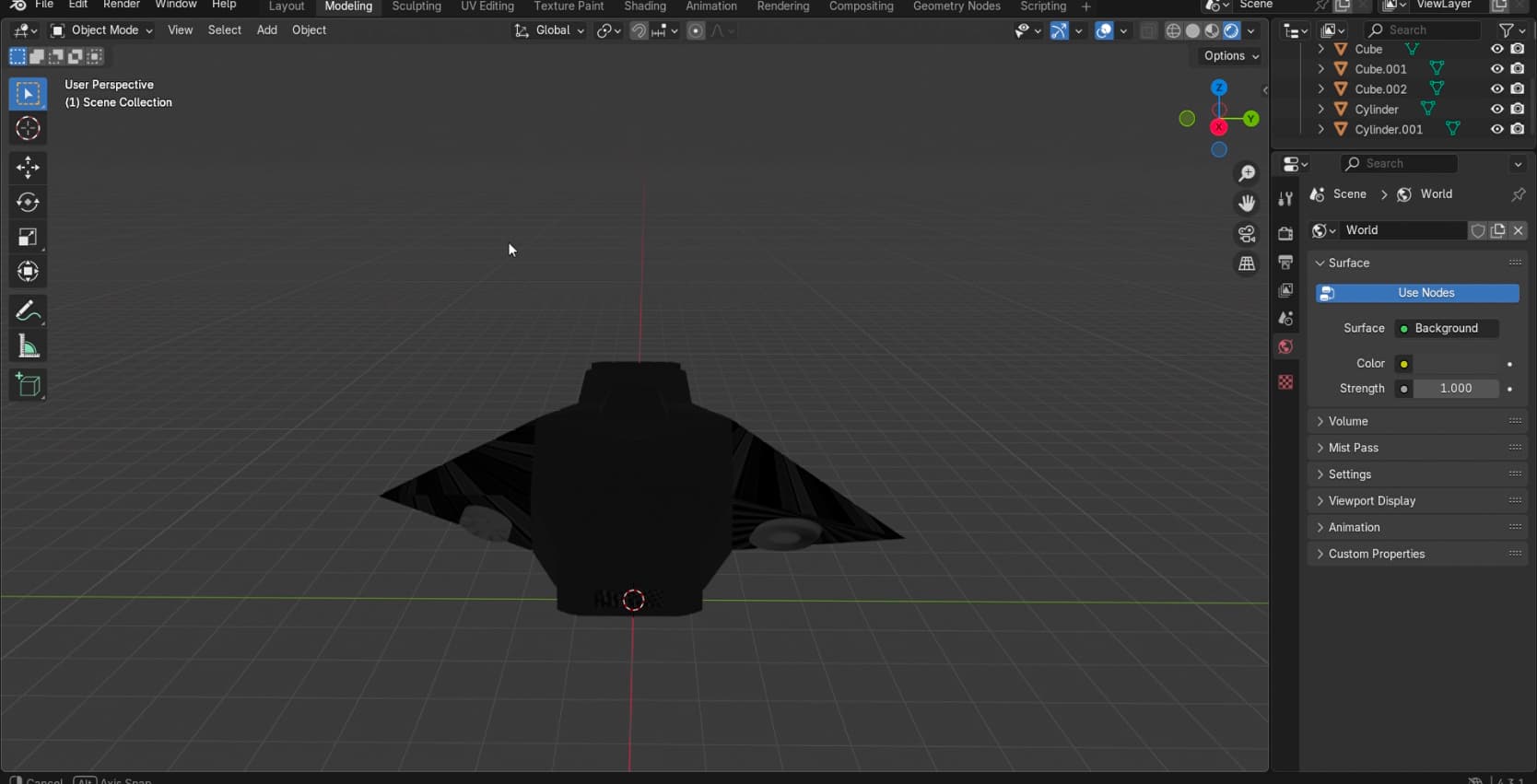Viewport: 1537px width, 784px height.
Task: Choose the Annotate pencil tool
Action: 28,311
